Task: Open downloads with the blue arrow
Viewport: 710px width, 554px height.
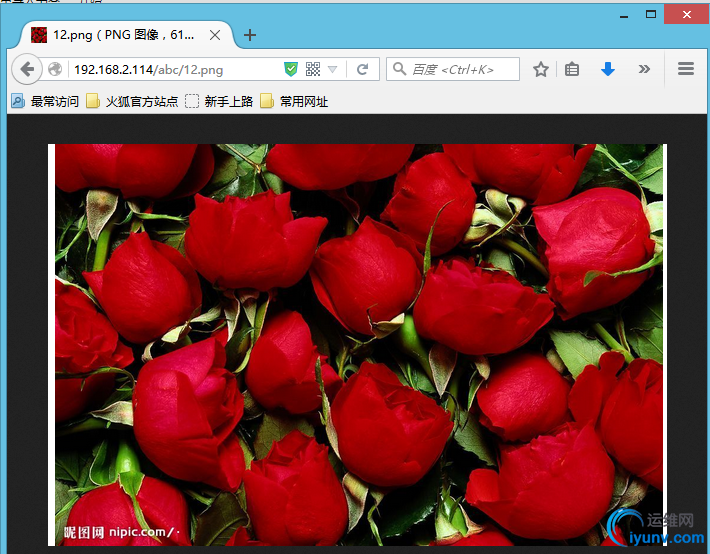Action: click(x=608, y=69)
